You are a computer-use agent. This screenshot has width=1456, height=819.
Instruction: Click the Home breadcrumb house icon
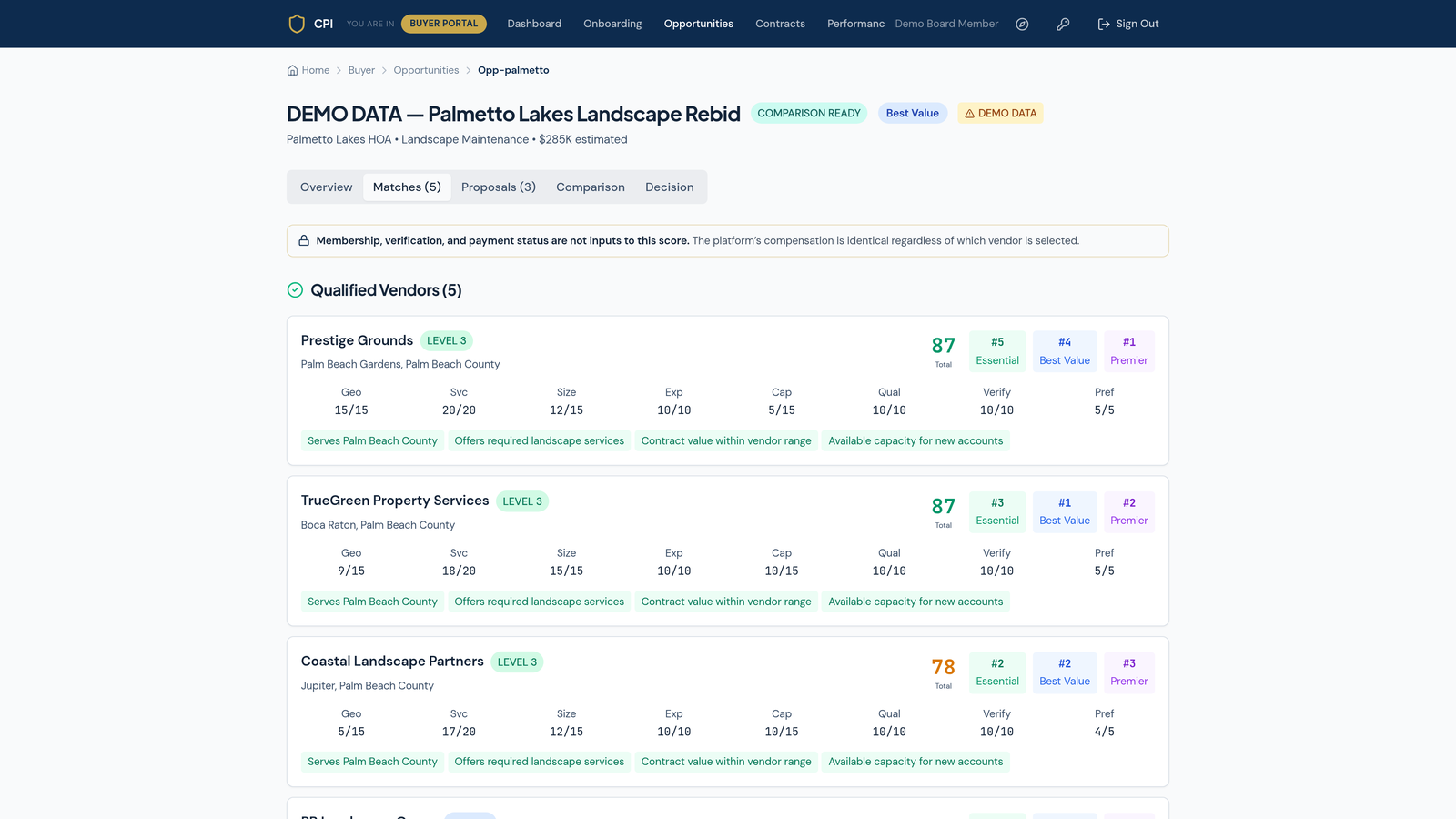click(292, 70)
